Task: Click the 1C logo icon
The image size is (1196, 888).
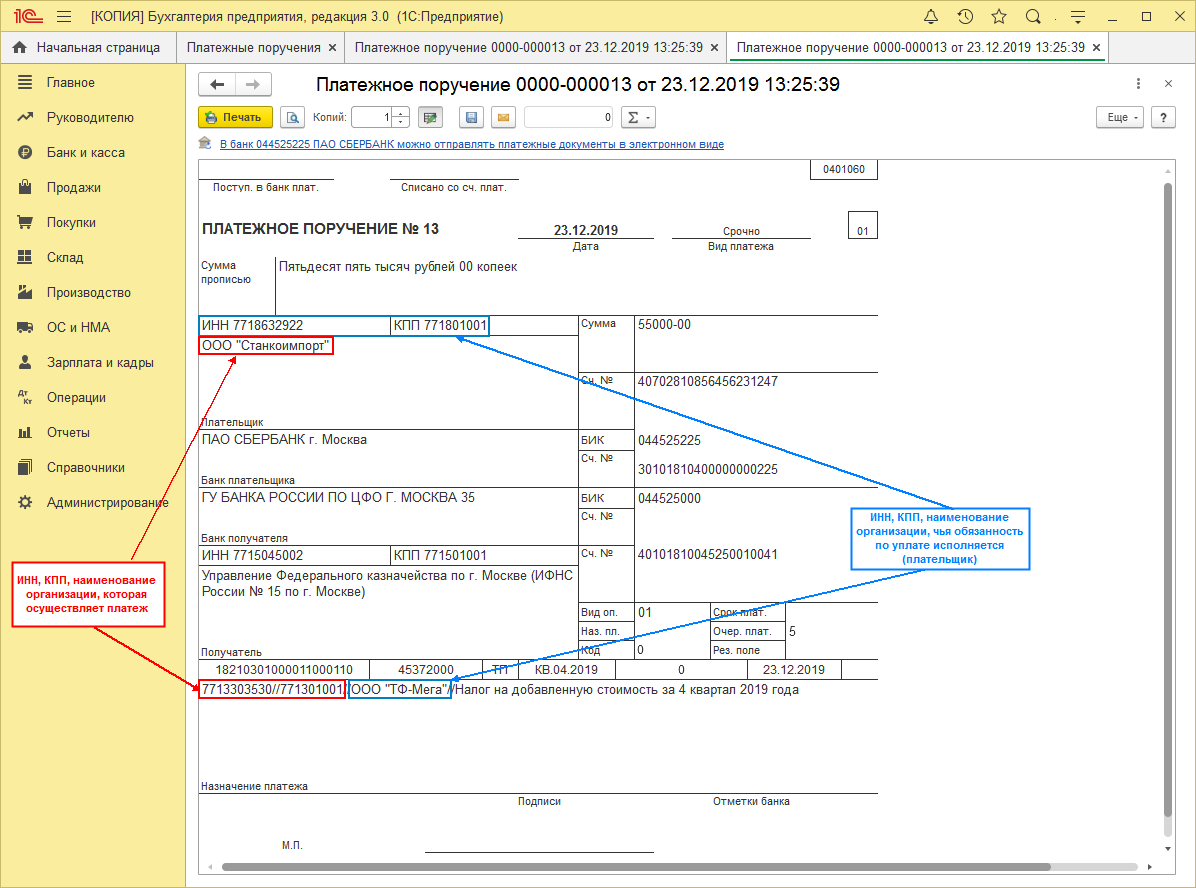Action: tap(27, 16)
